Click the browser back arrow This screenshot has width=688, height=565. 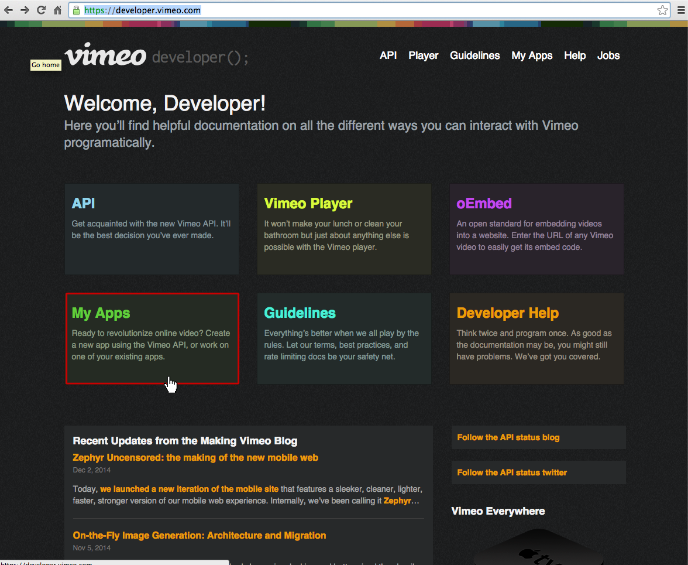[8, 10]
